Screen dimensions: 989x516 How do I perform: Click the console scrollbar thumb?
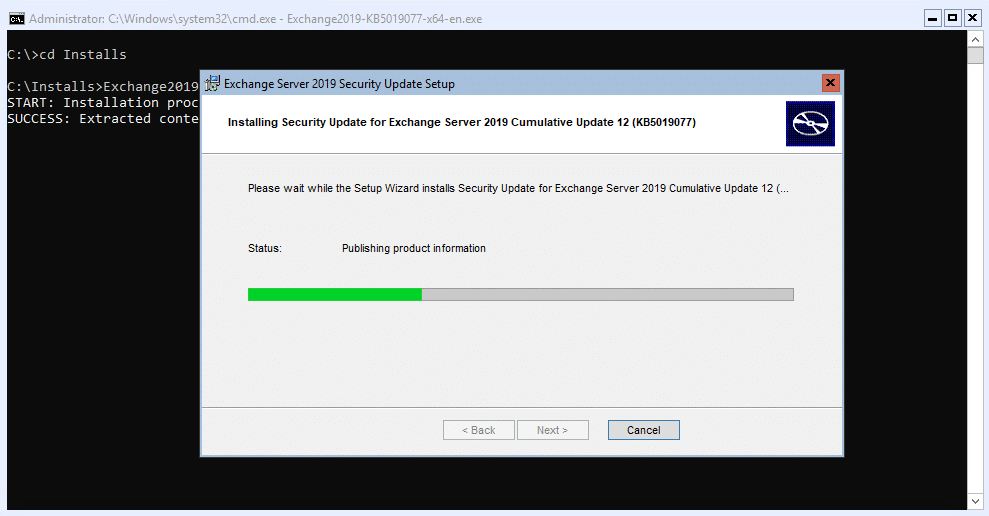point(975,56)
